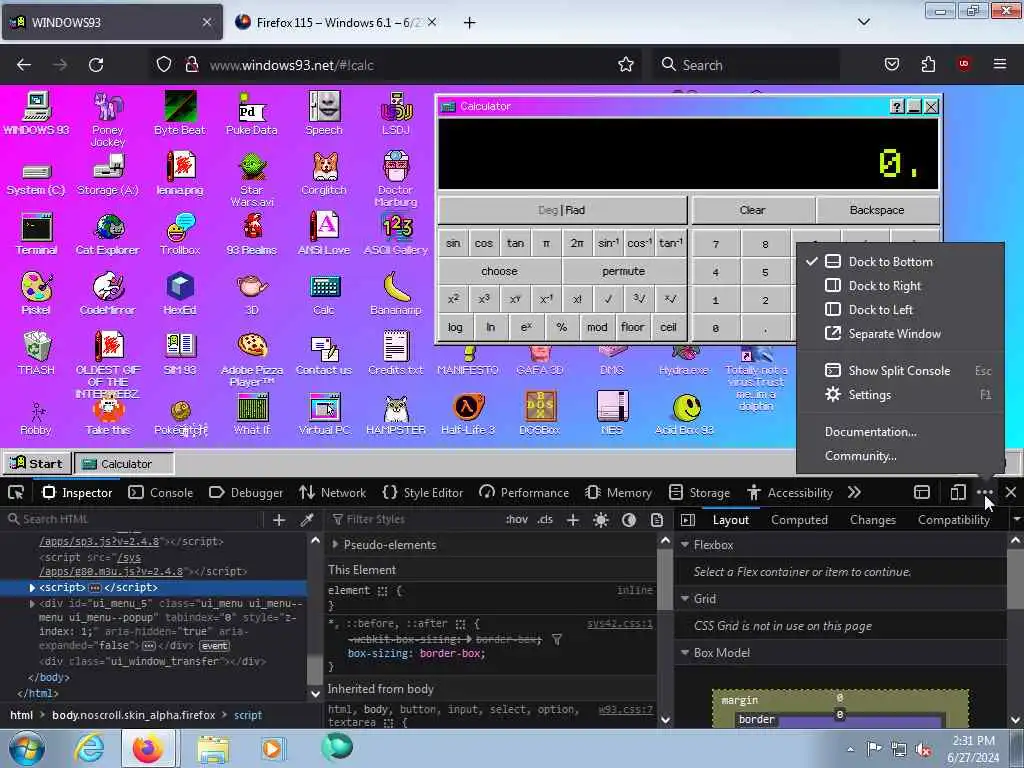Click the Windows Start orb
Screen dimensions: 1024x768
27,748
